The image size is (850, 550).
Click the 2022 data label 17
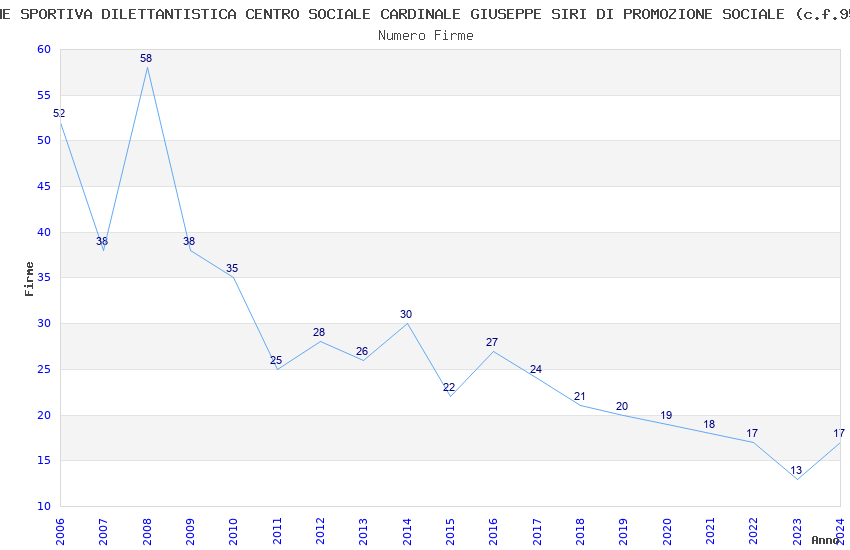(x=752, y=433)
